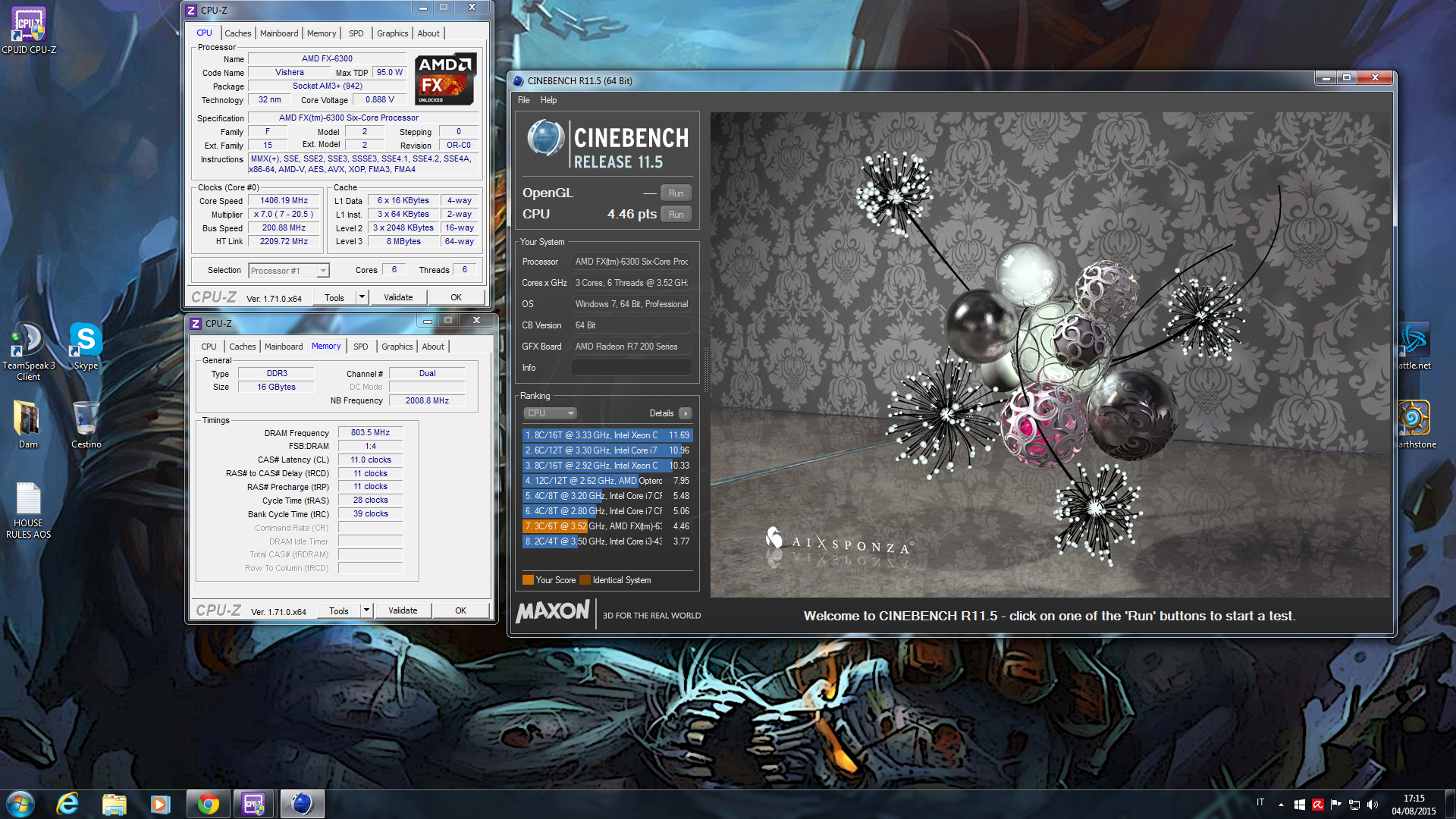Open the network tray icon
Viewport: 1456px width, 819px height.
coord(1354,805)
